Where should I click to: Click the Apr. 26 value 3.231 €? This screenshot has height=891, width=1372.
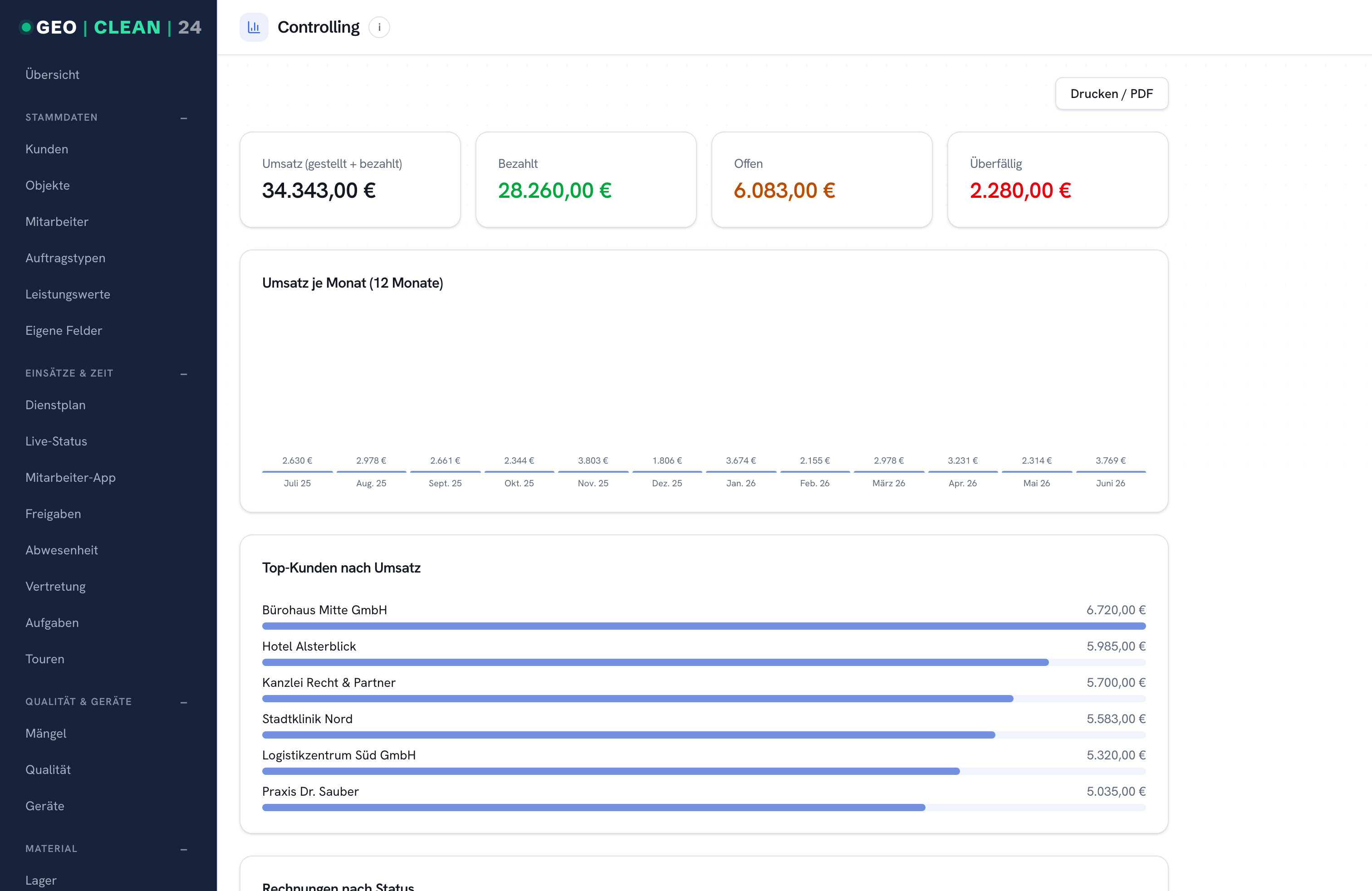(x=963, y=460)
